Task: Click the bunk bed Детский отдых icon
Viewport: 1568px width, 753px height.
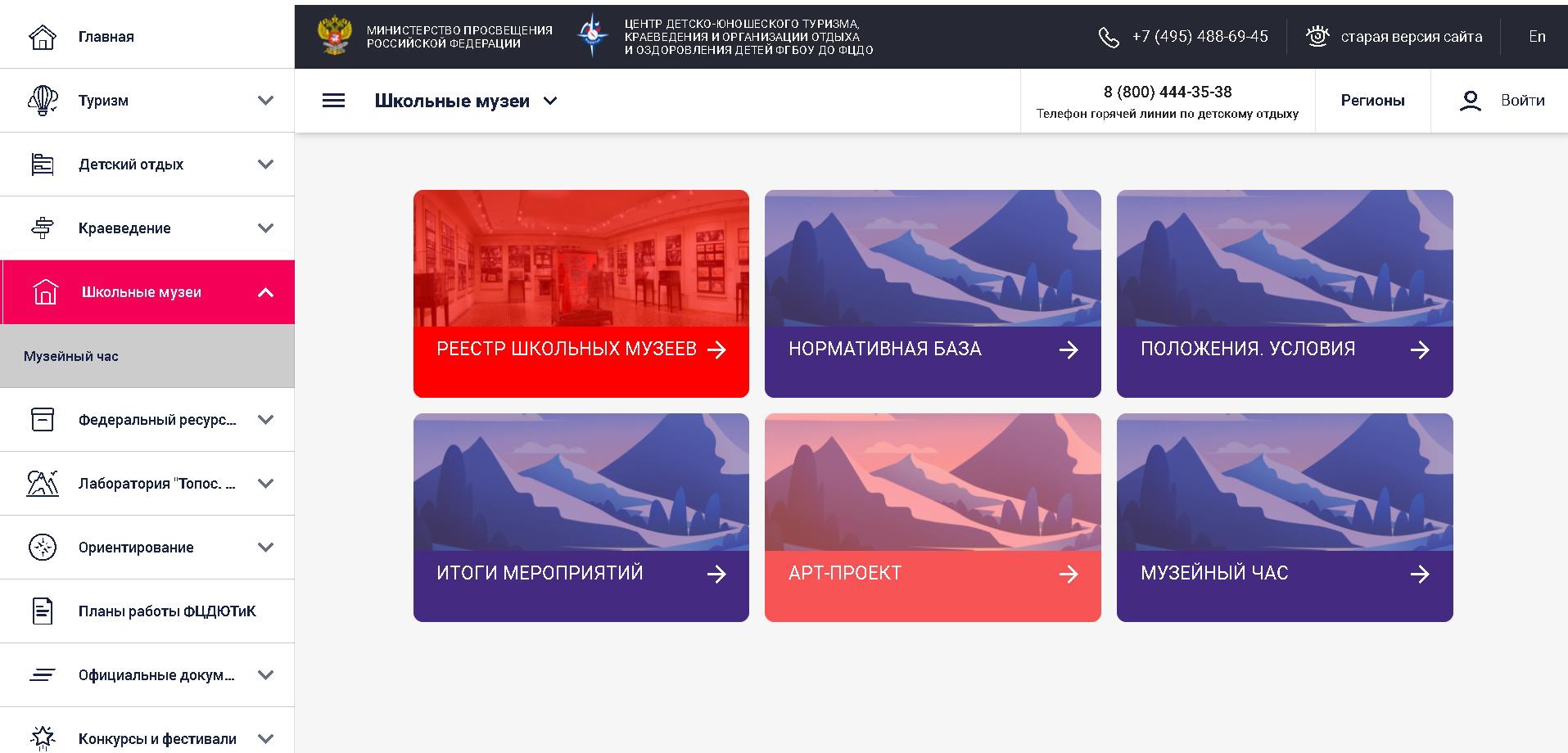Action: [x=42, y=165]
